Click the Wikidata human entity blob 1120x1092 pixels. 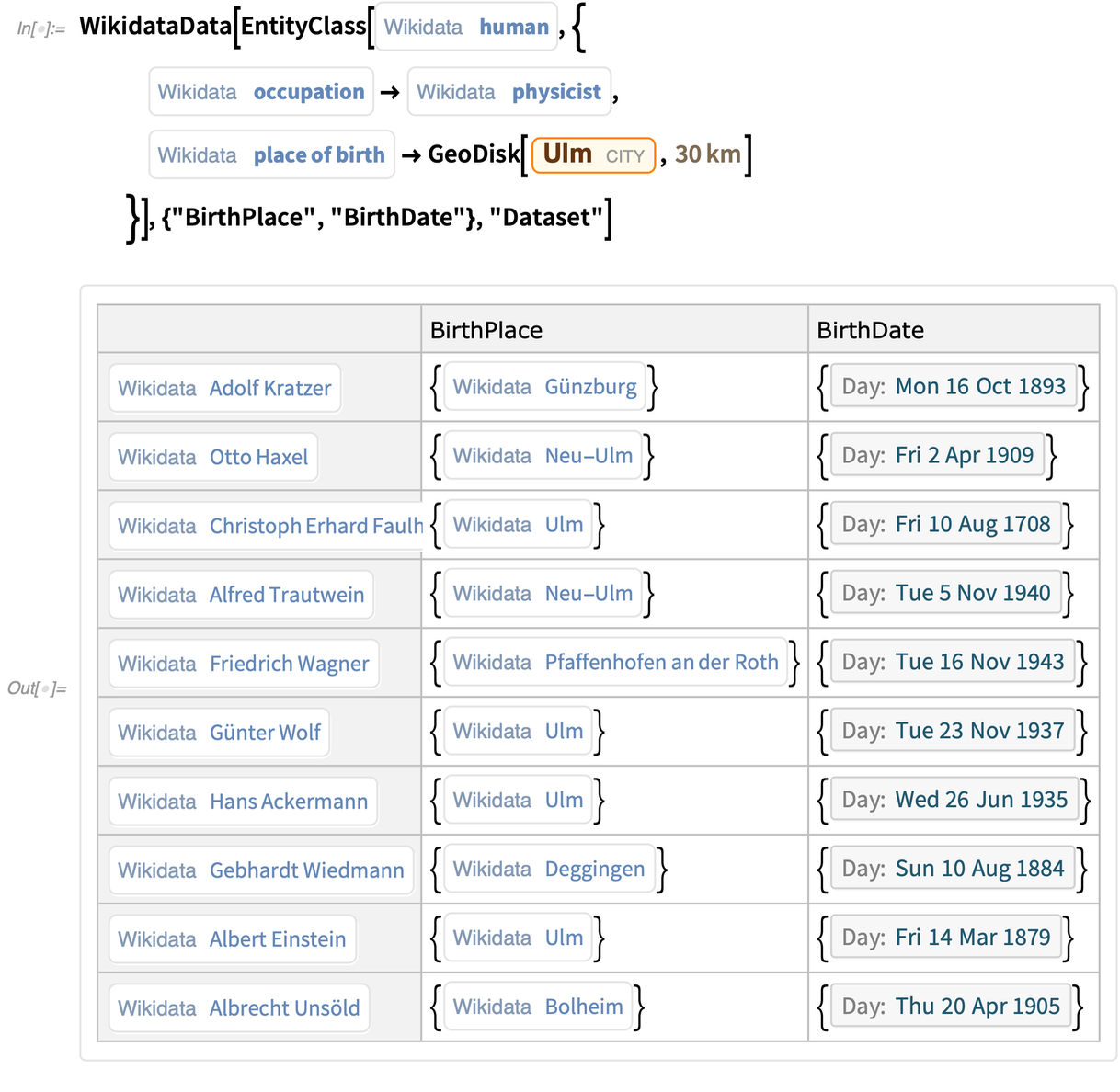465,27
